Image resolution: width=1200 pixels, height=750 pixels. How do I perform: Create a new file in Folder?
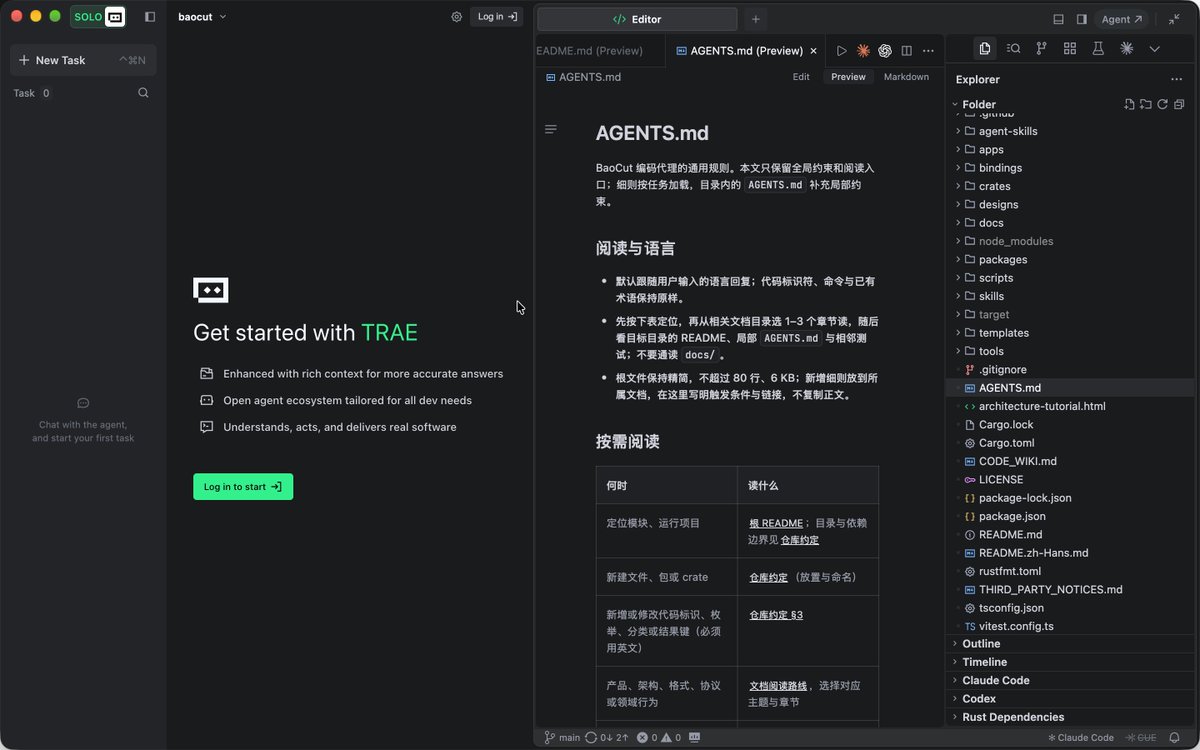coord(1129,104)
